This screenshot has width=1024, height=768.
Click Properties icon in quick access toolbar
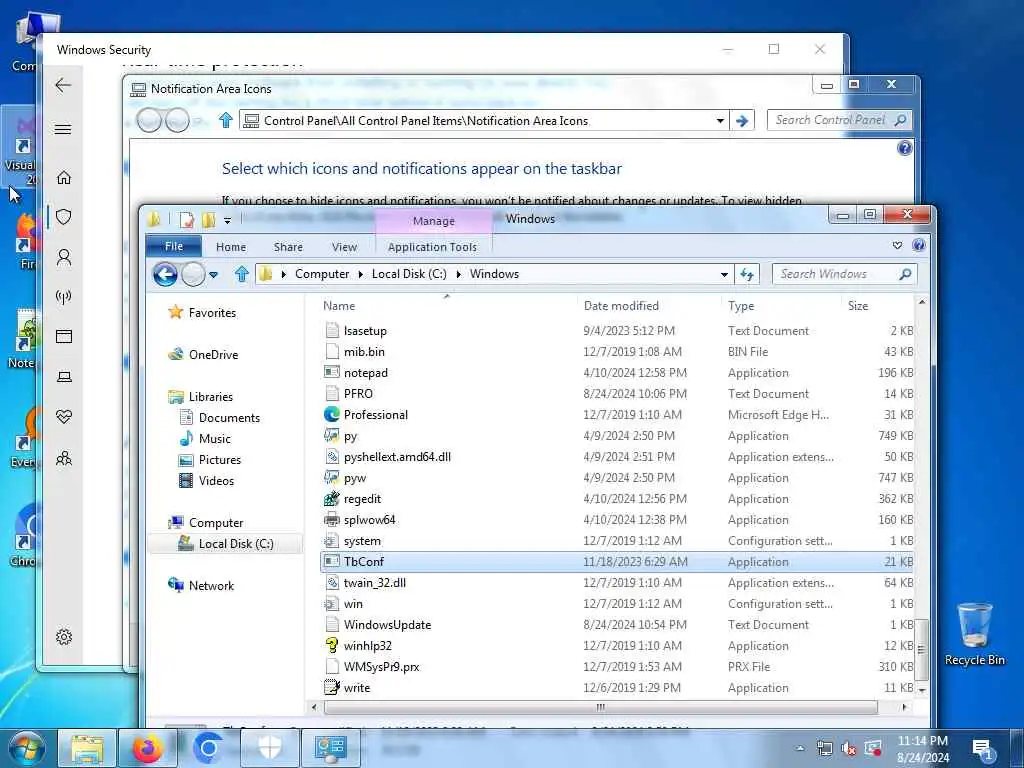pos(187,220)
